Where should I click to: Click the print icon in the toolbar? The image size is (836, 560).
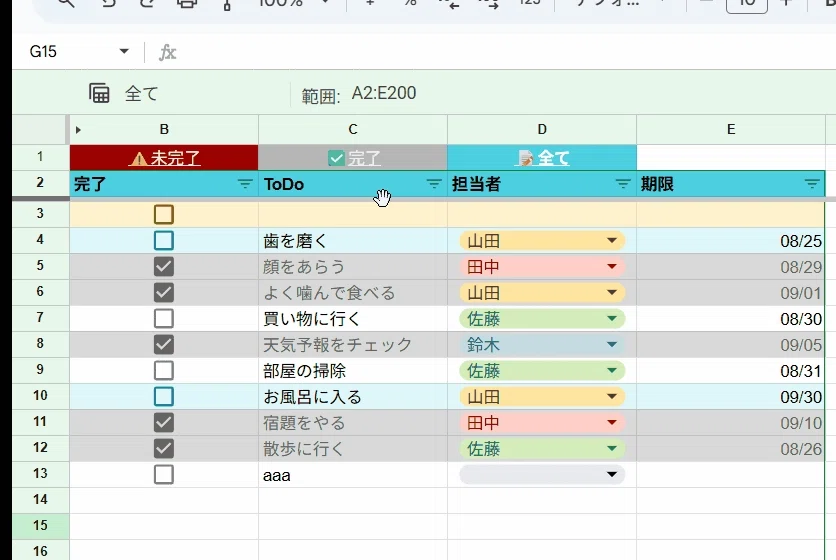[x=187, y=3]
